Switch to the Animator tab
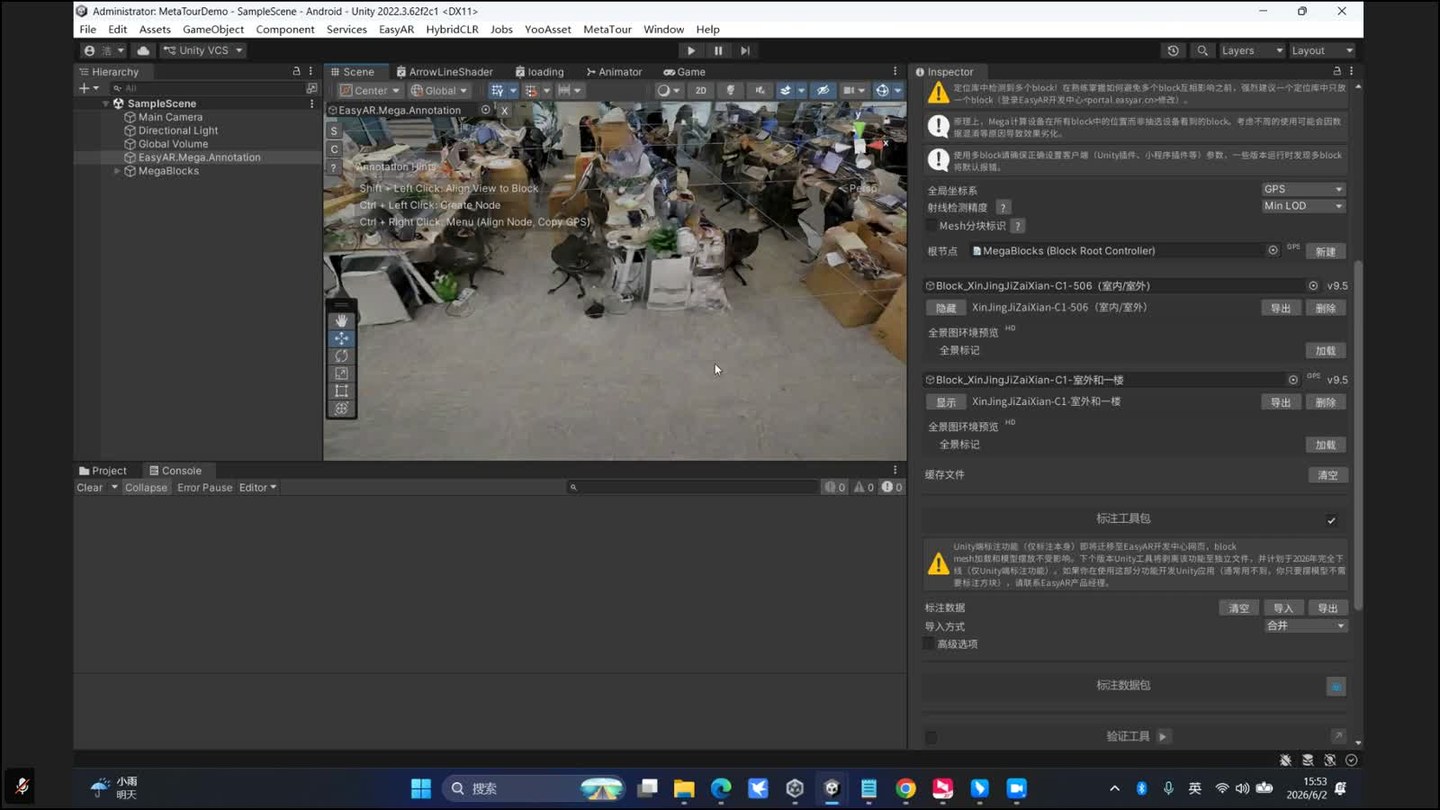 click(614, 71)
